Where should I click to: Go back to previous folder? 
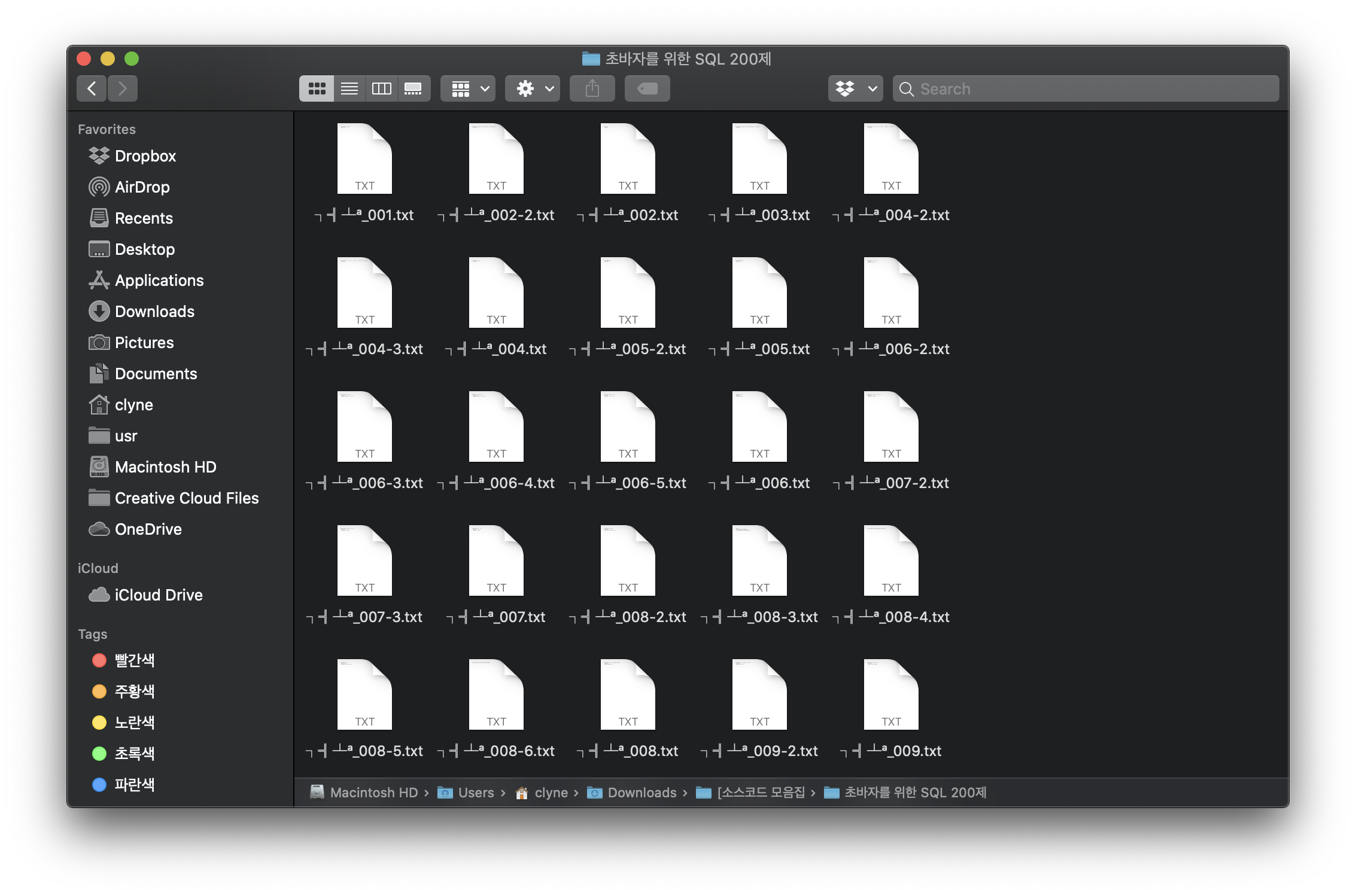92,89
